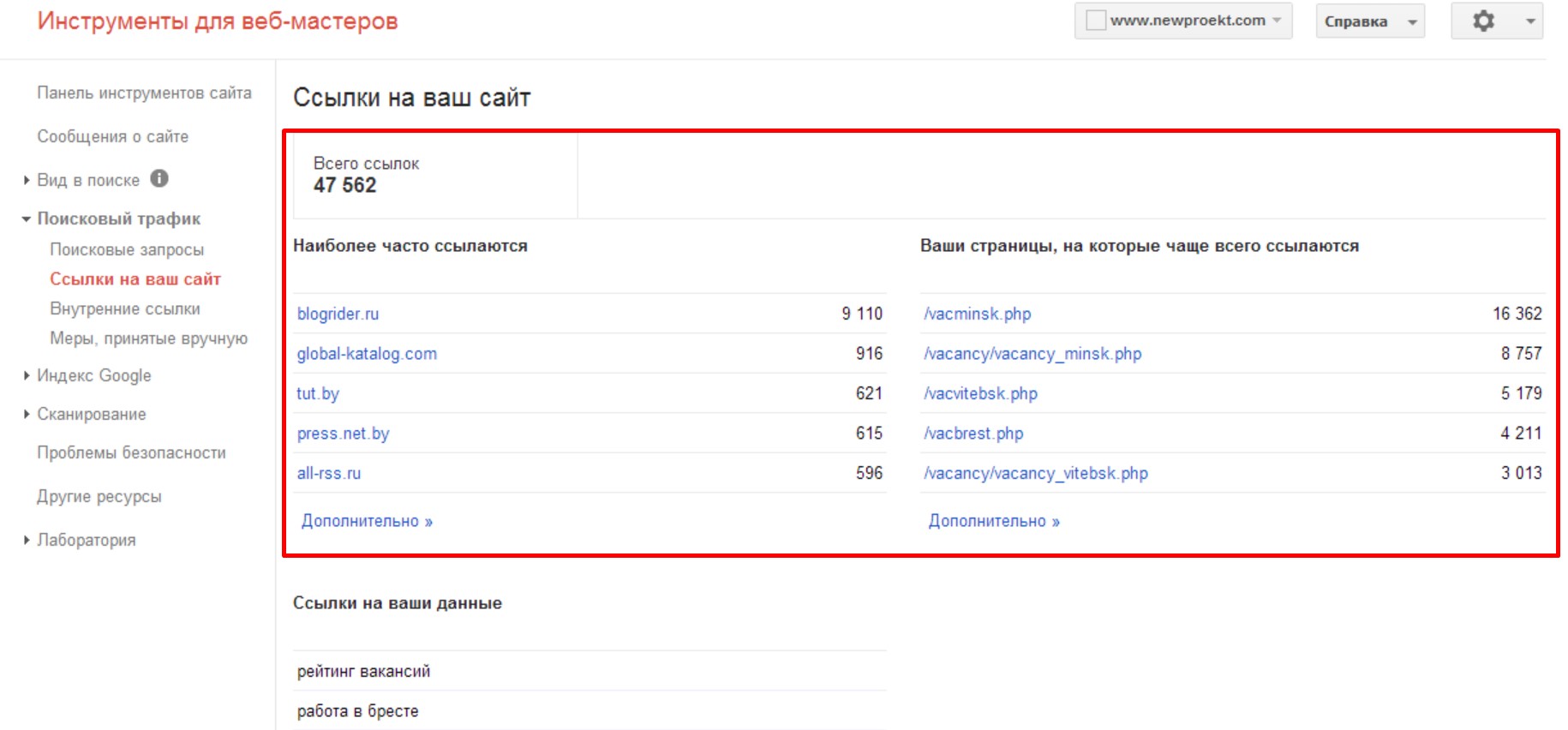Viewport: 1568px width, 730px height.
Task: Open the all-rss.ru link
Action: 329,473
